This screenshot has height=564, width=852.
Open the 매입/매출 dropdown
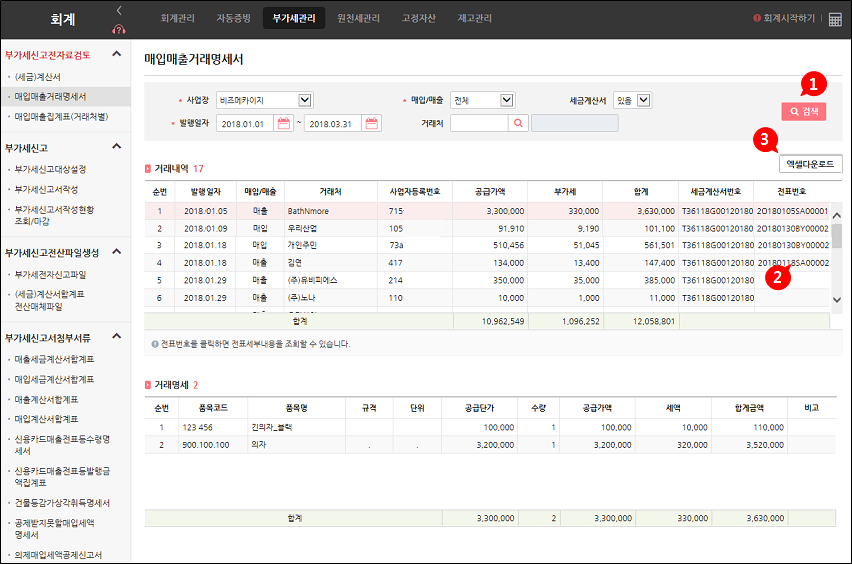[483, 100]
